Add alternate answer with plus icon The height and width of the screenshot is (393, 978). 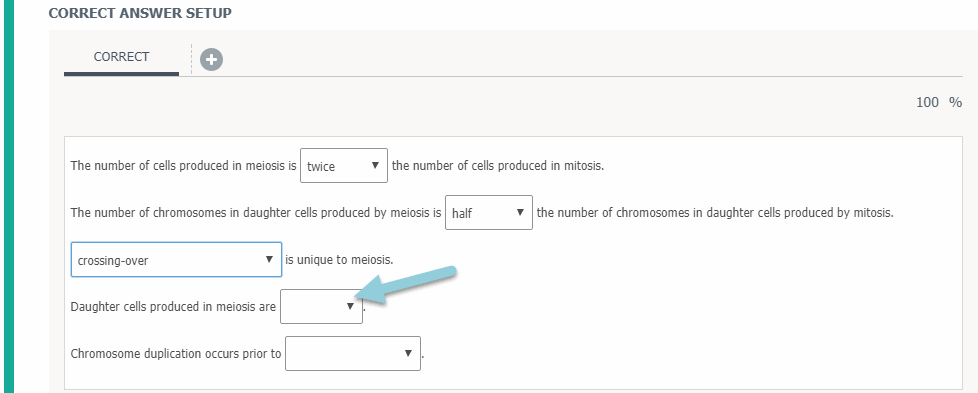click(x=211, y=60)
